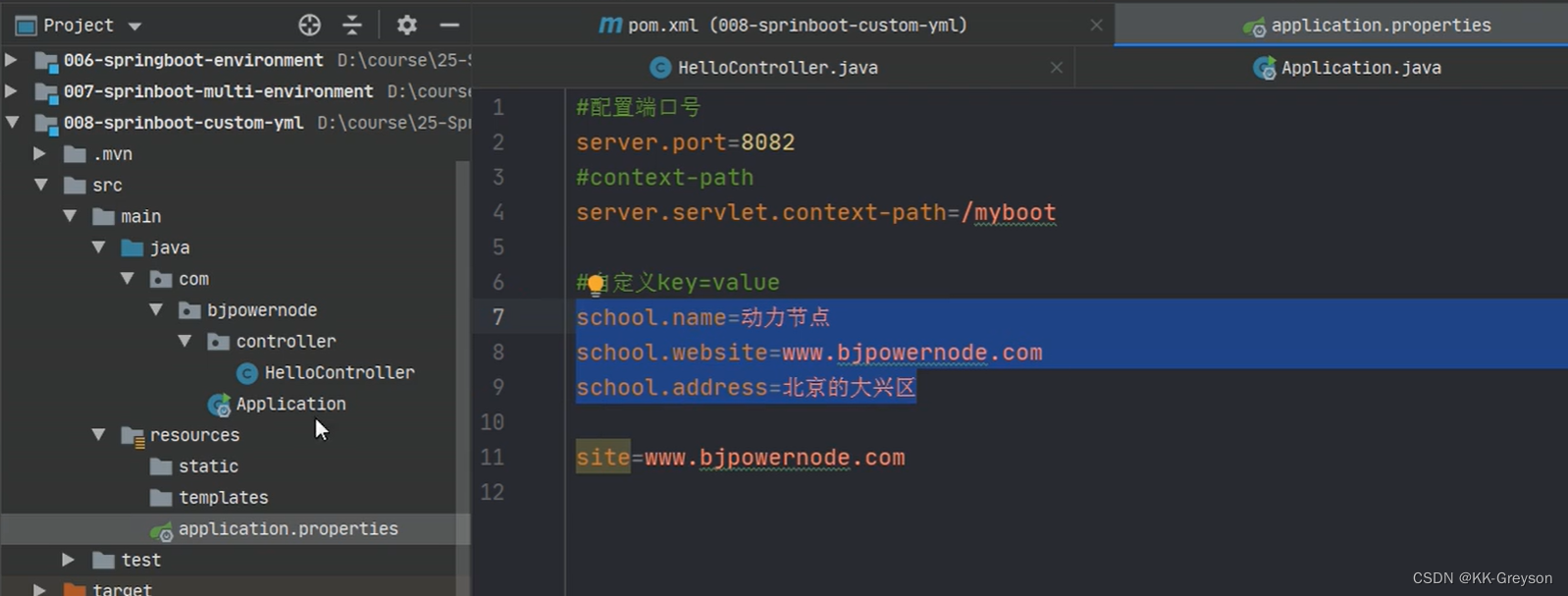Collapse the controller package arrow
1568x596 pixels.
[x=184, y=341]
